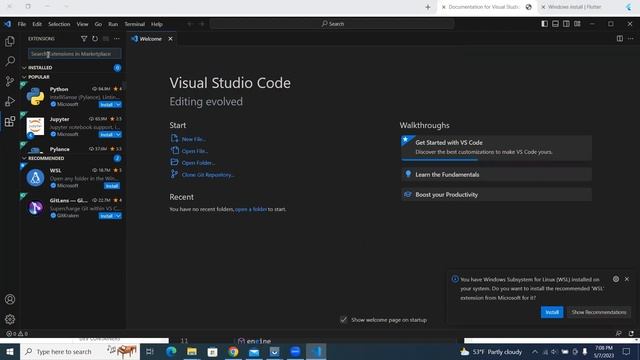Image resolution: width=640 pixels, height=360 pixels.
Task: Open Extensions panel more actions menu
Action: pyautogui.click(x=117, y=39)
